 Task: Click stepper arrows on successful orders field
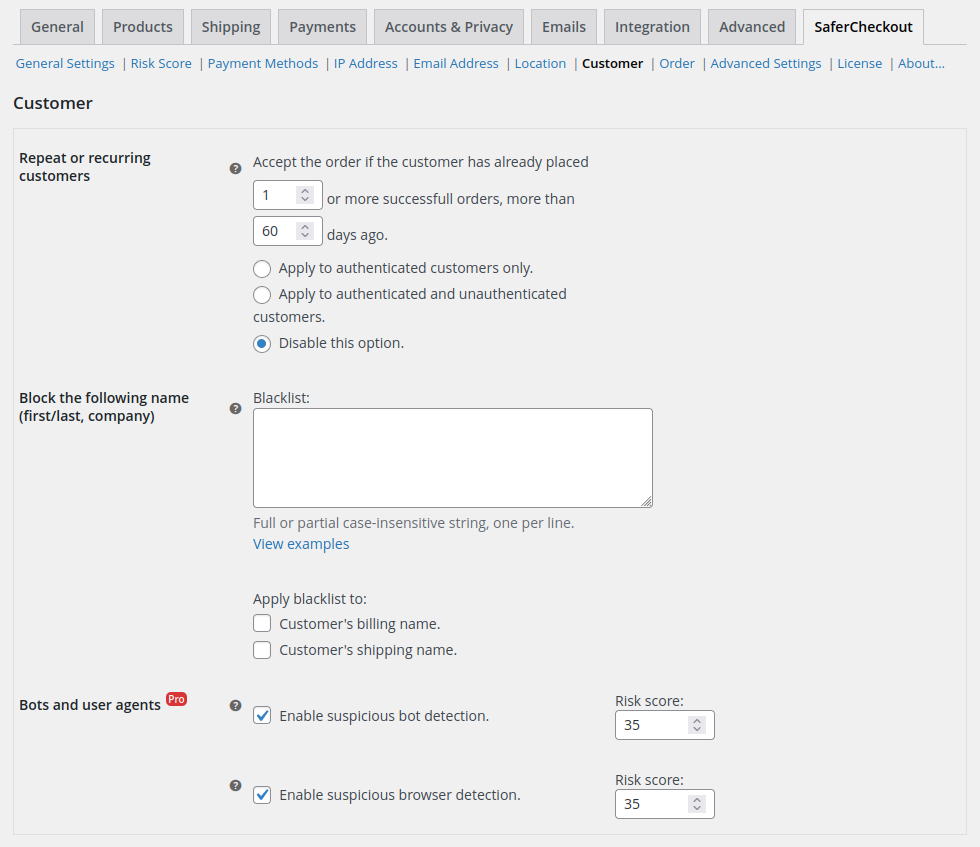[x=305, y=195]
